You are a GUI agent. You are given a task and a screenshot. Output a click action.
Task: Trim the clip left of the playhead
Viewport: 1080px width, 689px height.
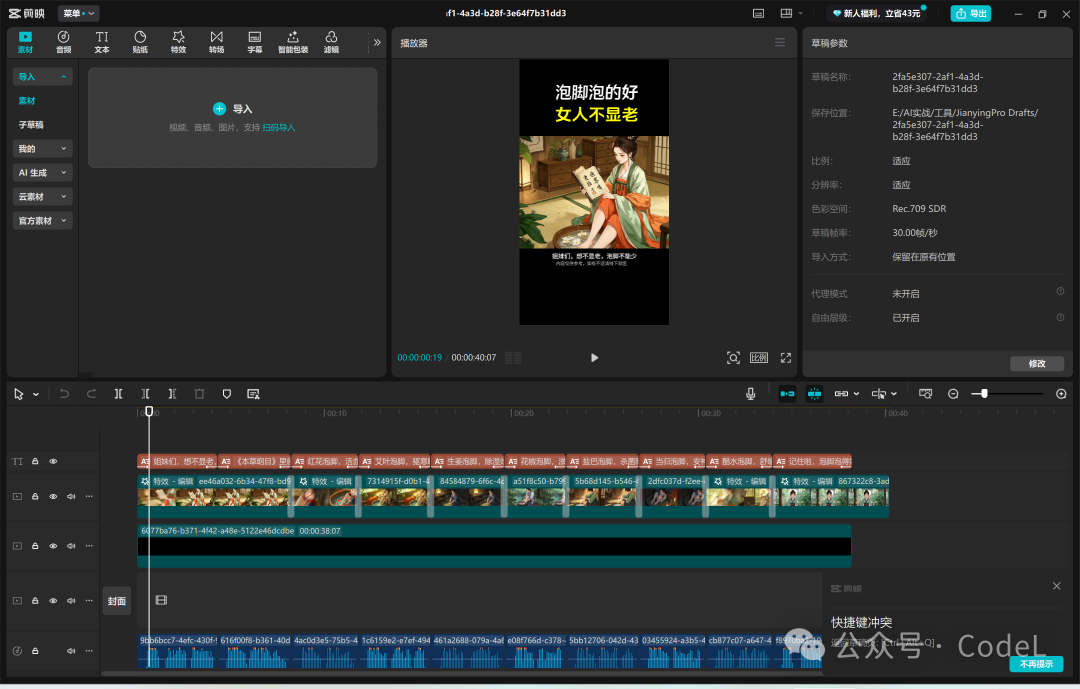coord(145,394)
